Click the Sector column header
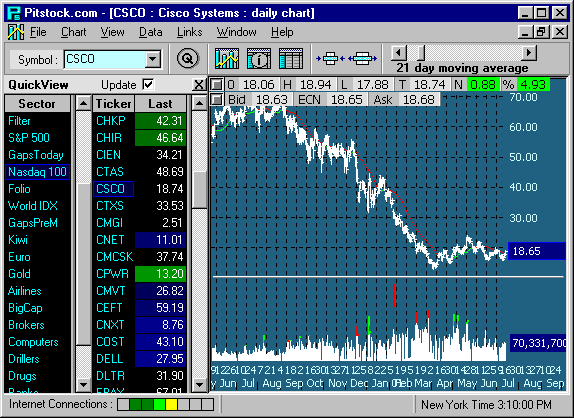The height and width of the screenshot is (418, 574). pos(37,104)
